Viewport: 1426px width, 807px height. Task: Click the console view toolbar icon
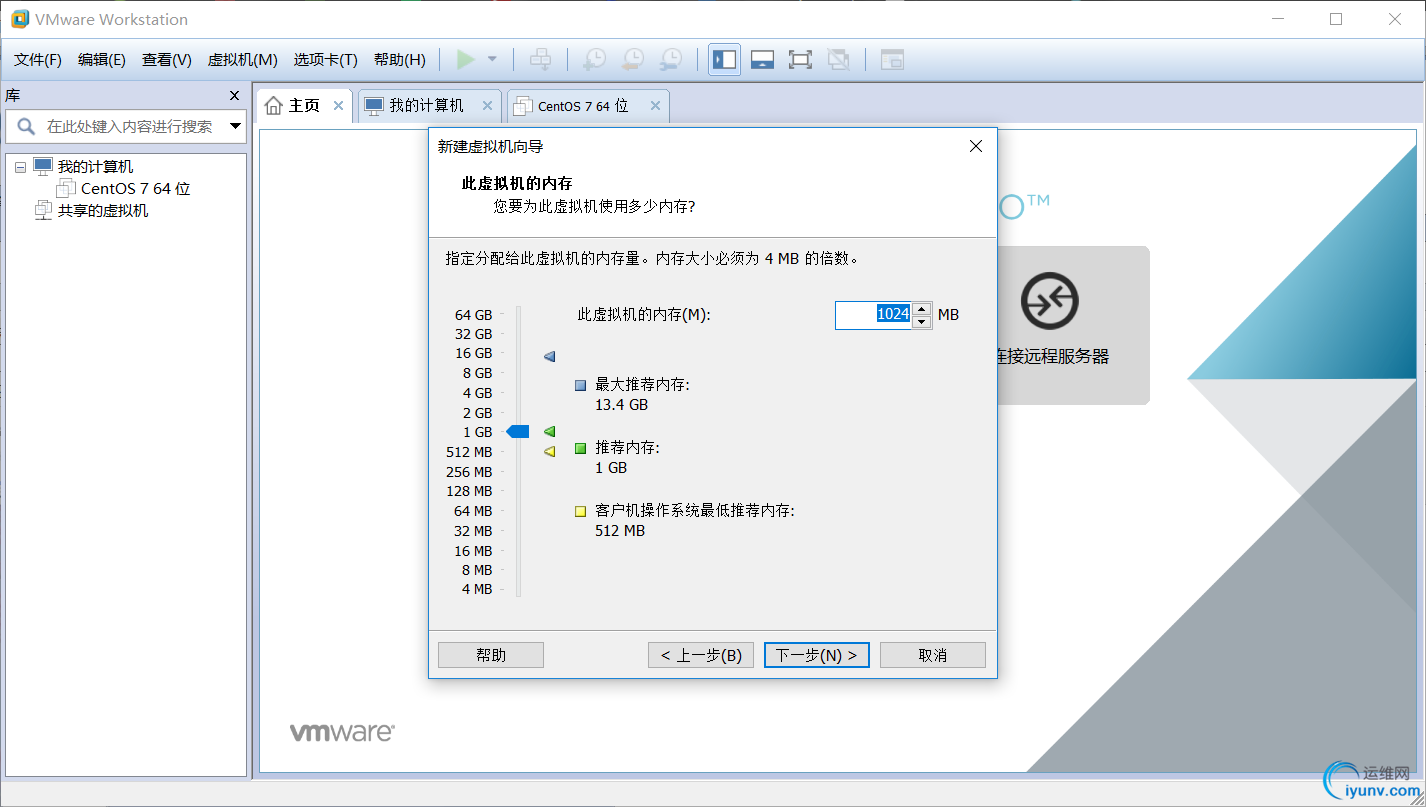click(x=892, y=60)
